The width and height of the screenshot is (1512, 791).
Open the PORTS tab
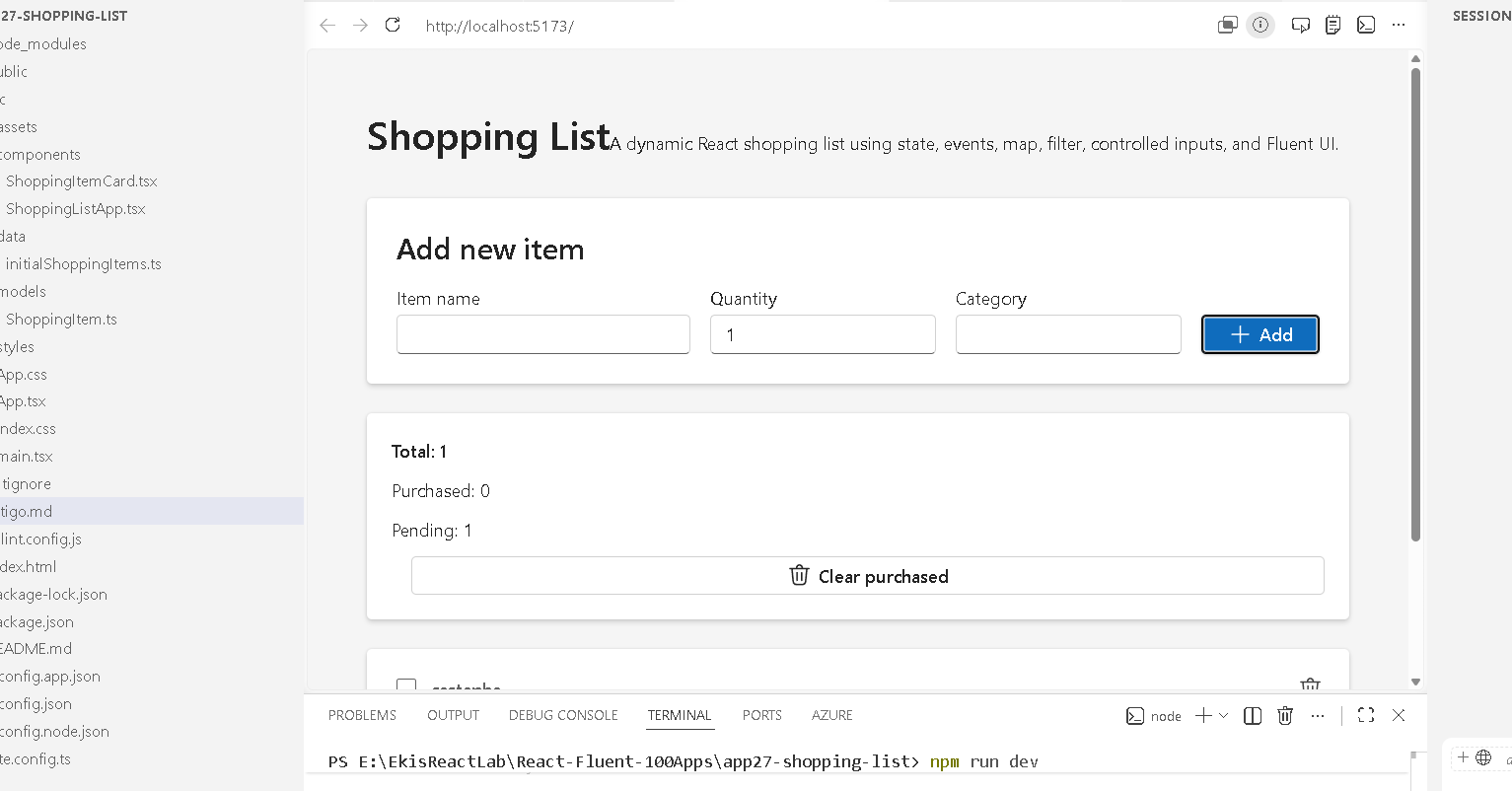[761, 716]
